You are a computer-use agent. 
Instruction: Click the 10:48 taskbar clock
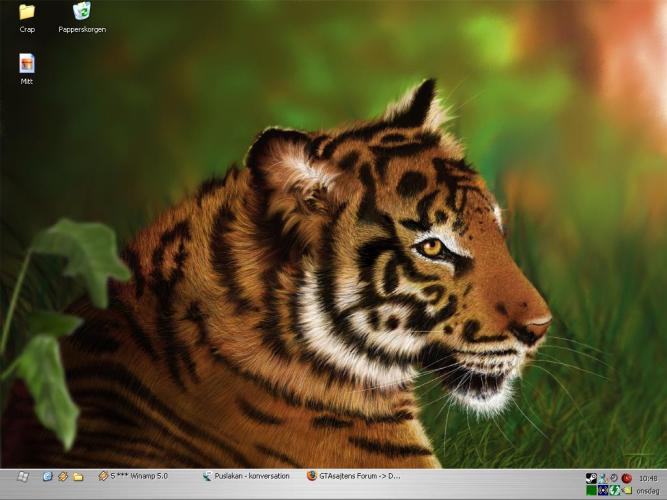pos(648,478)
